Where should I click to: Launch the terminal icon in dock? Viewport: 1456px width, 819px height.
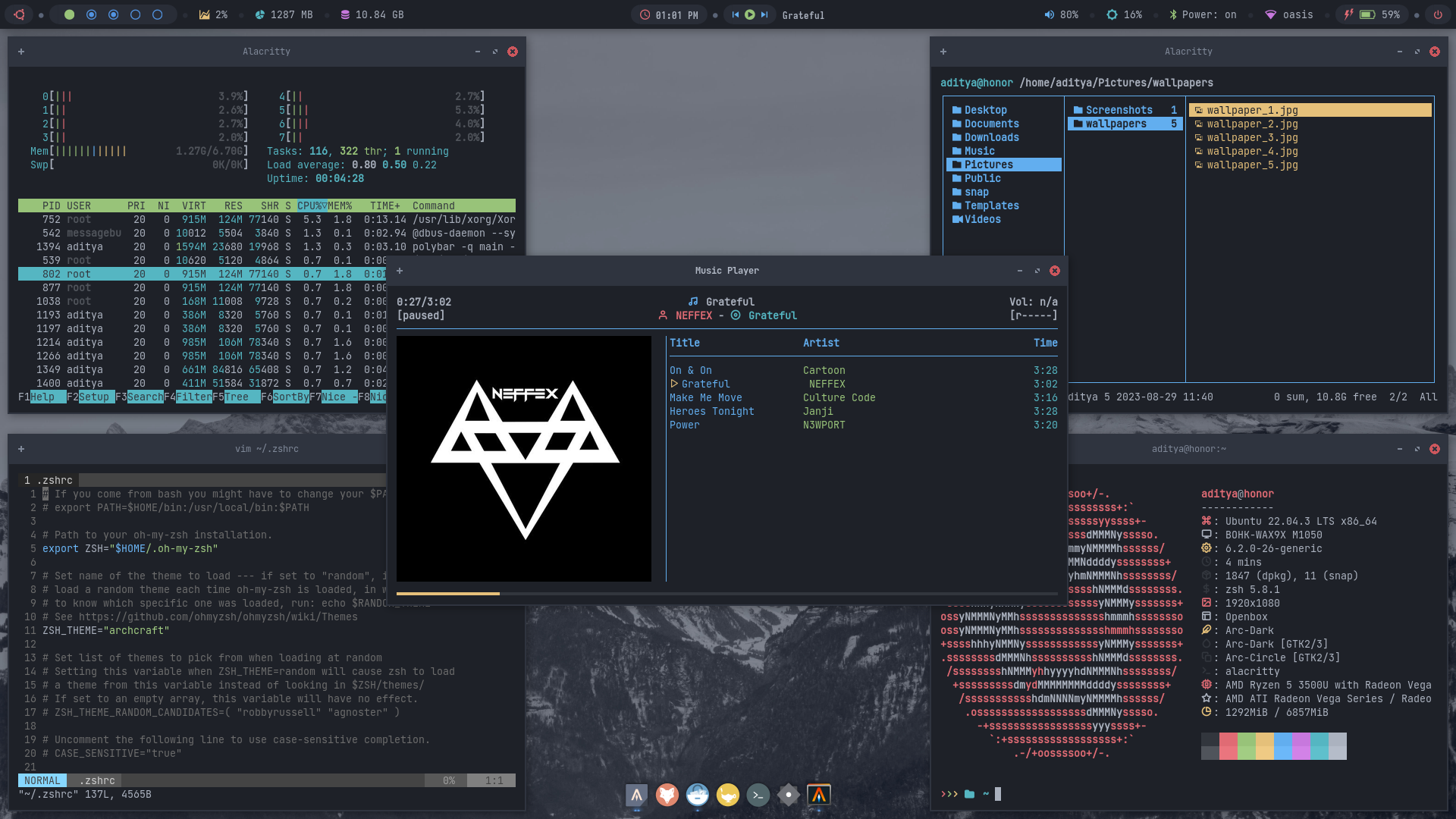click(758, 795)
